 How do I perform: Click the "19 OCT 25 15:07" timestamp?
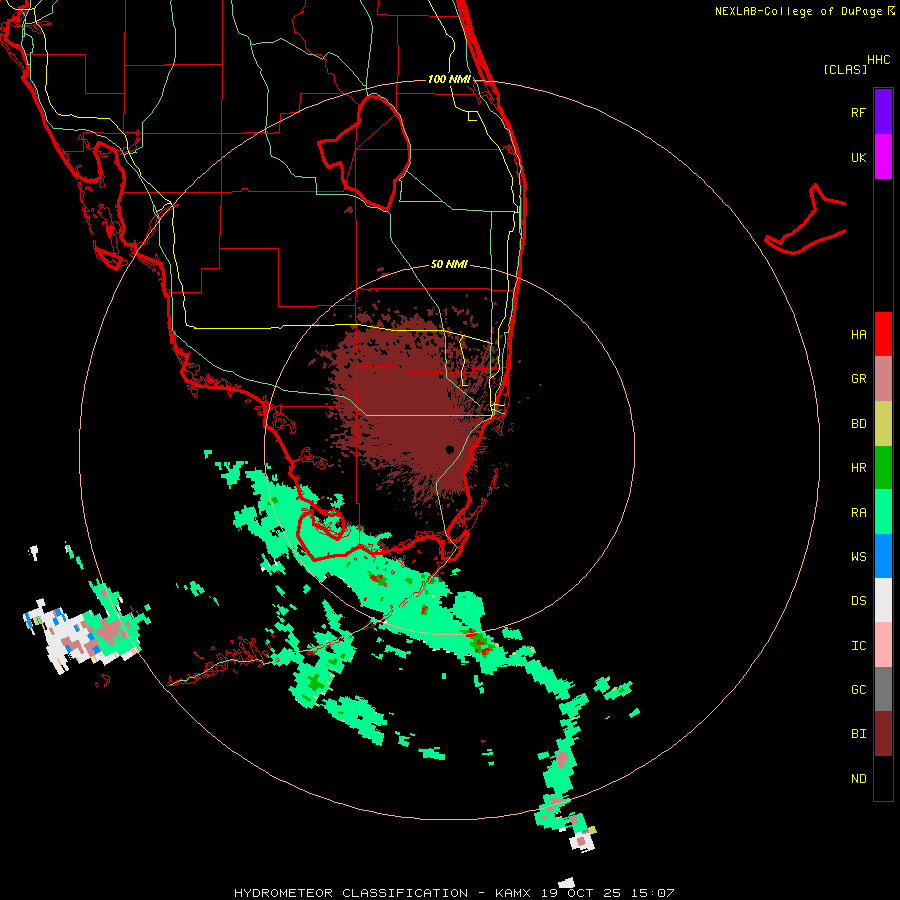607,893
